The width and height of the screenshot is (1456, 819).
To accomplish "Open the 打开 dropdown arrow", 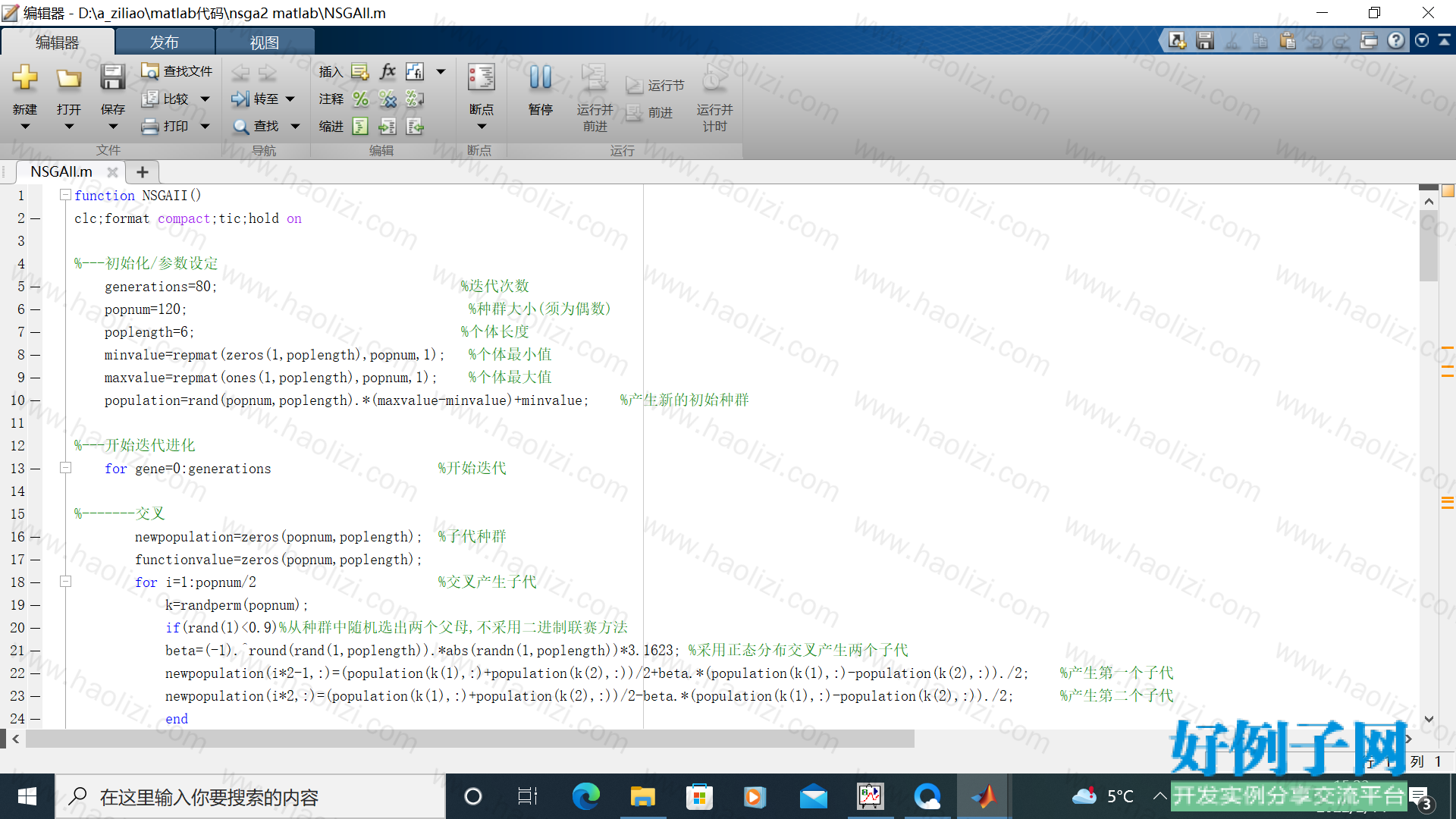I will pos(69,127).
